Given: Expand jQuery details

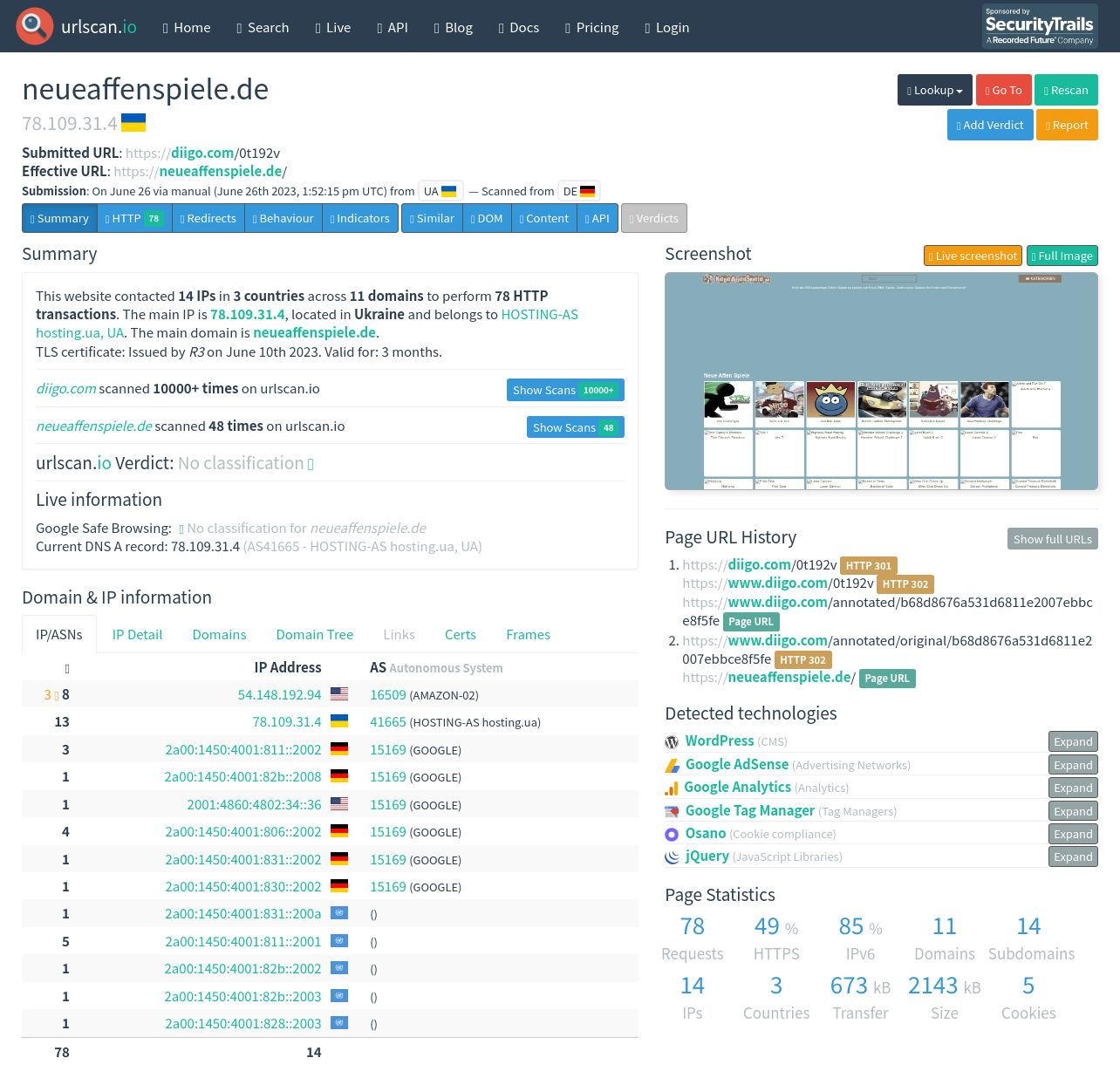Looking at the screenshot, I should click(x=1073, y=856).
